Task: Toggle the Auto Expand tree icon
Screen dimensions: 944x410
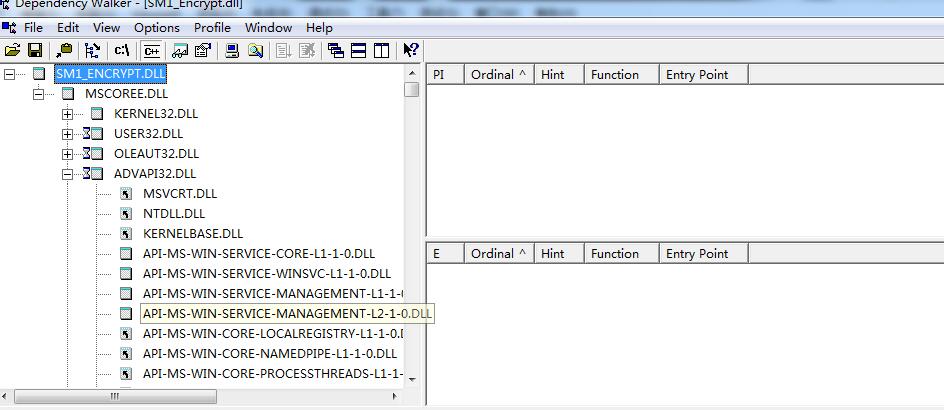Action: tap(93, 51)
